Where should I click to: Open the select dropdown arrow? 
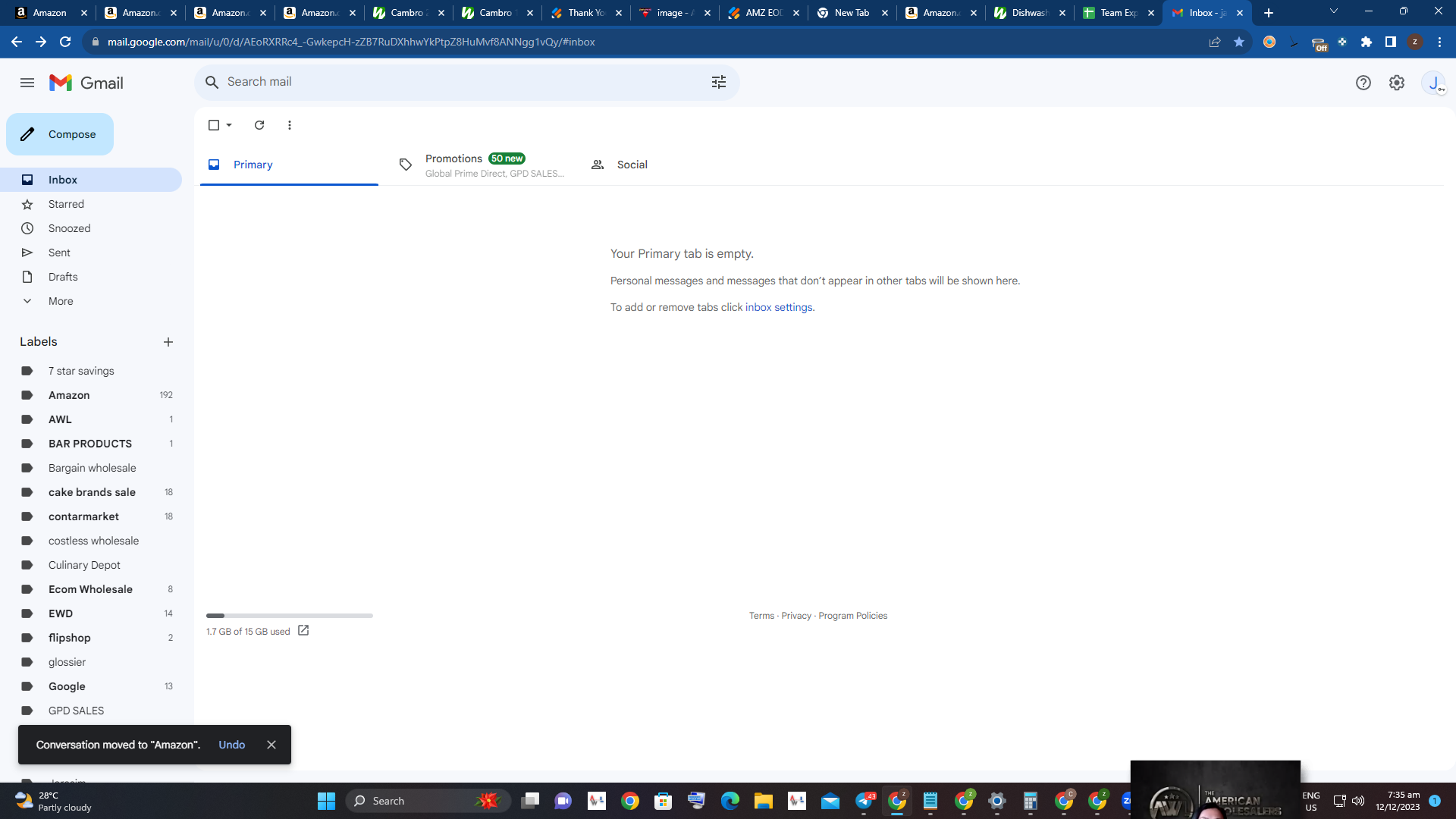tap(229, 125)
